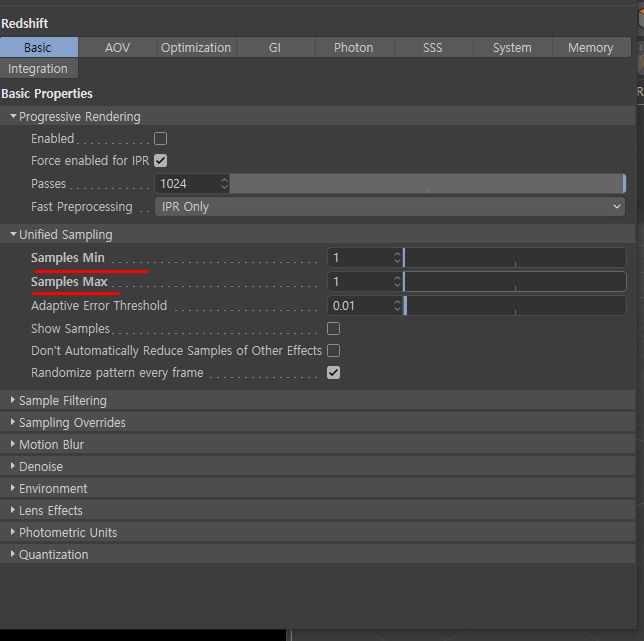Click the Redshift title text
The image size is (644, 641).
click(25, 23)
